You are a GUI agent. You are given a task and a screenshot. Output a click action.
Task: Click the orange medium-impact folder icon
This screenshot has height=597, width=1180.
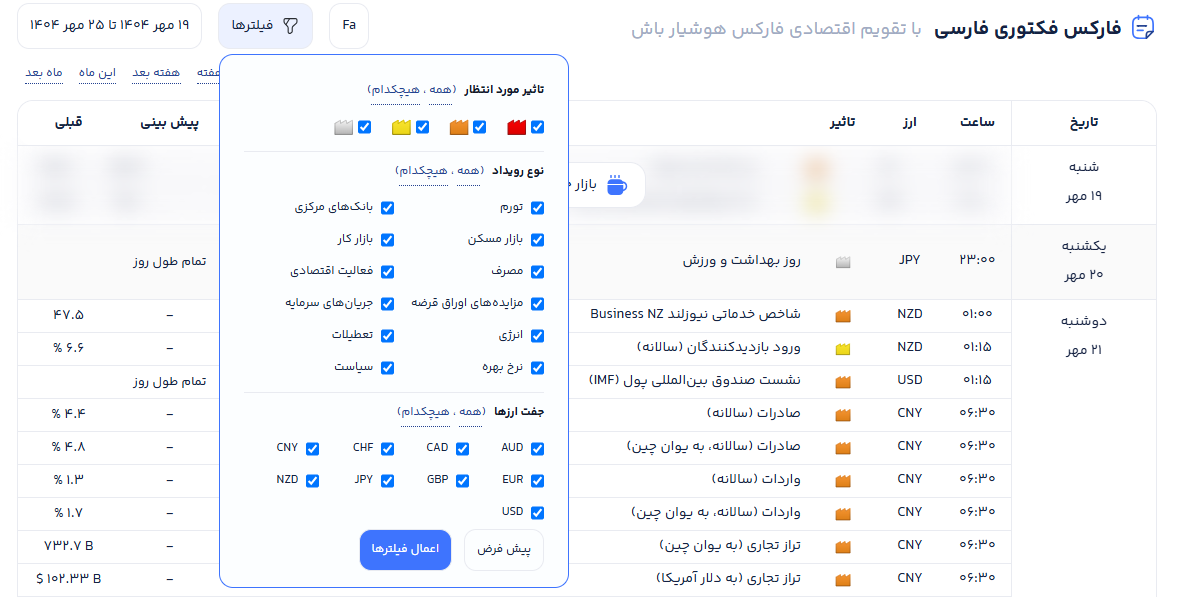[x=459, y=128]
